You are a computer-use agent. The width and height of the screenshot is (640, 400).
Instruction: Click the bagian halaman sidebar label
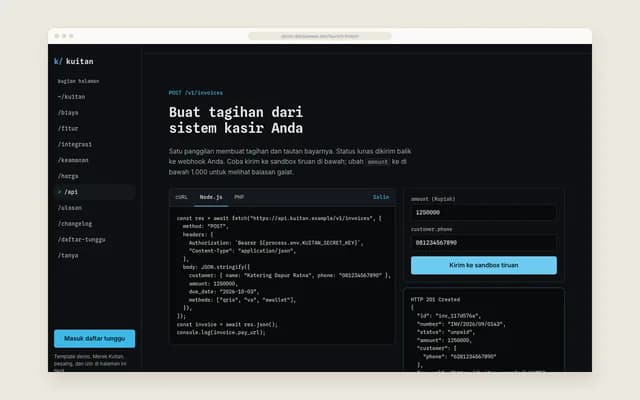pos(78,81)
